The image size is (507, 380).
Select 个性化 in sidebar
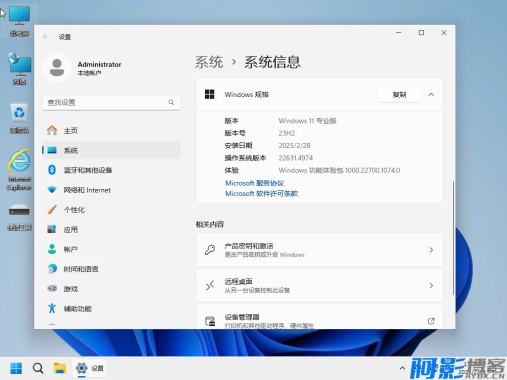click(111, 210)
